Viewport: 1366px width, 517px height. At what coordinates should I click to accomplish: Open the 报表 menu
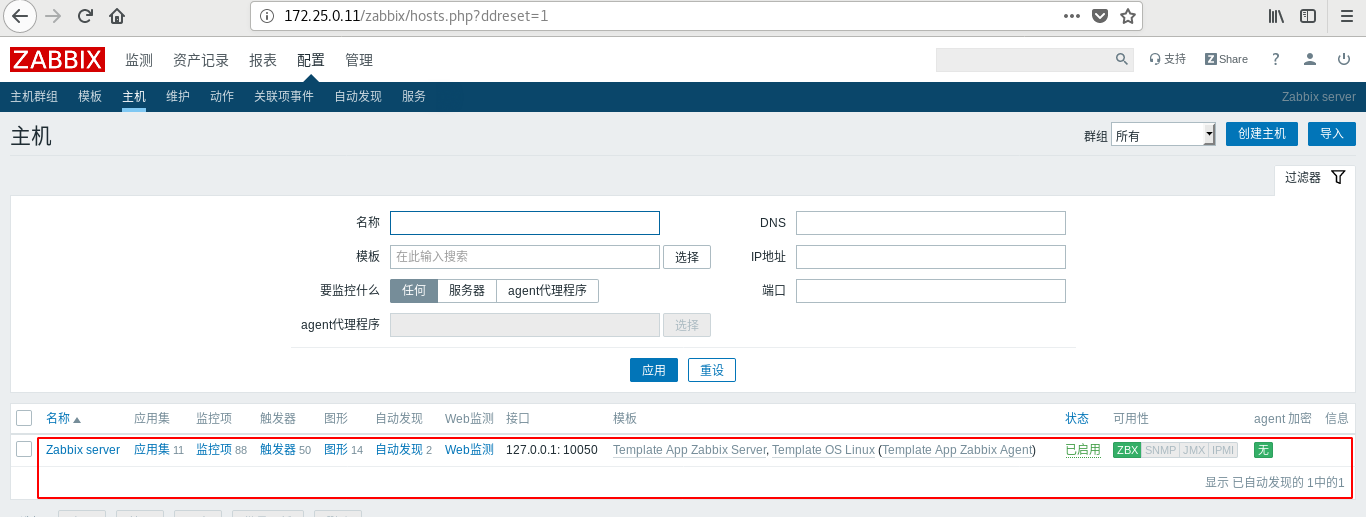(263, 60)
